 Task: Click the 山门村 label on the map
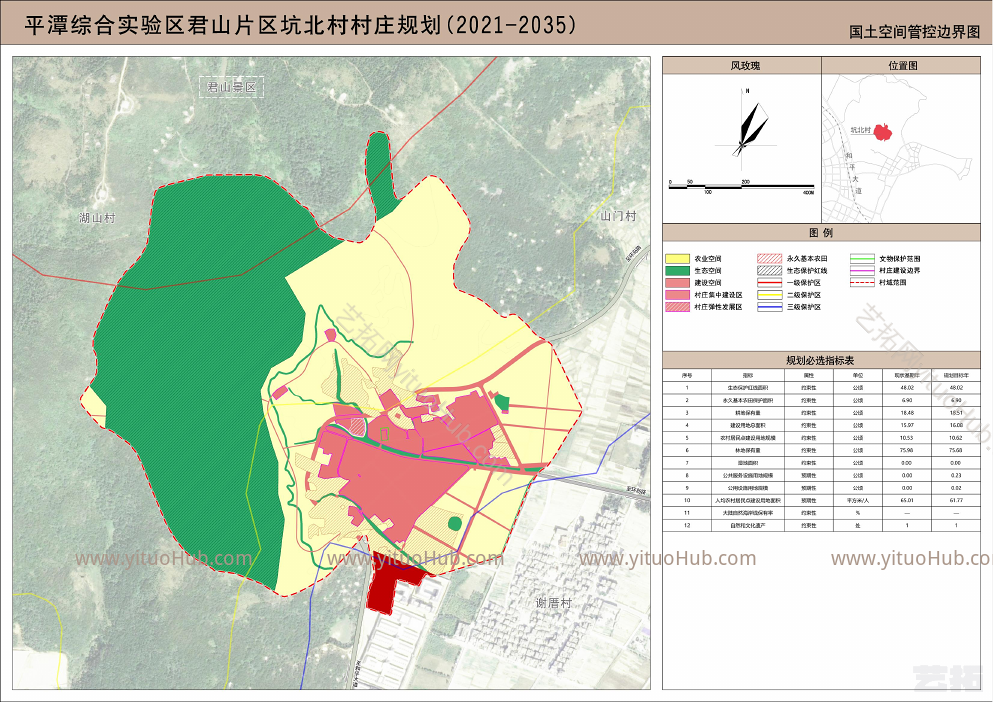click(x=618, y=216)
